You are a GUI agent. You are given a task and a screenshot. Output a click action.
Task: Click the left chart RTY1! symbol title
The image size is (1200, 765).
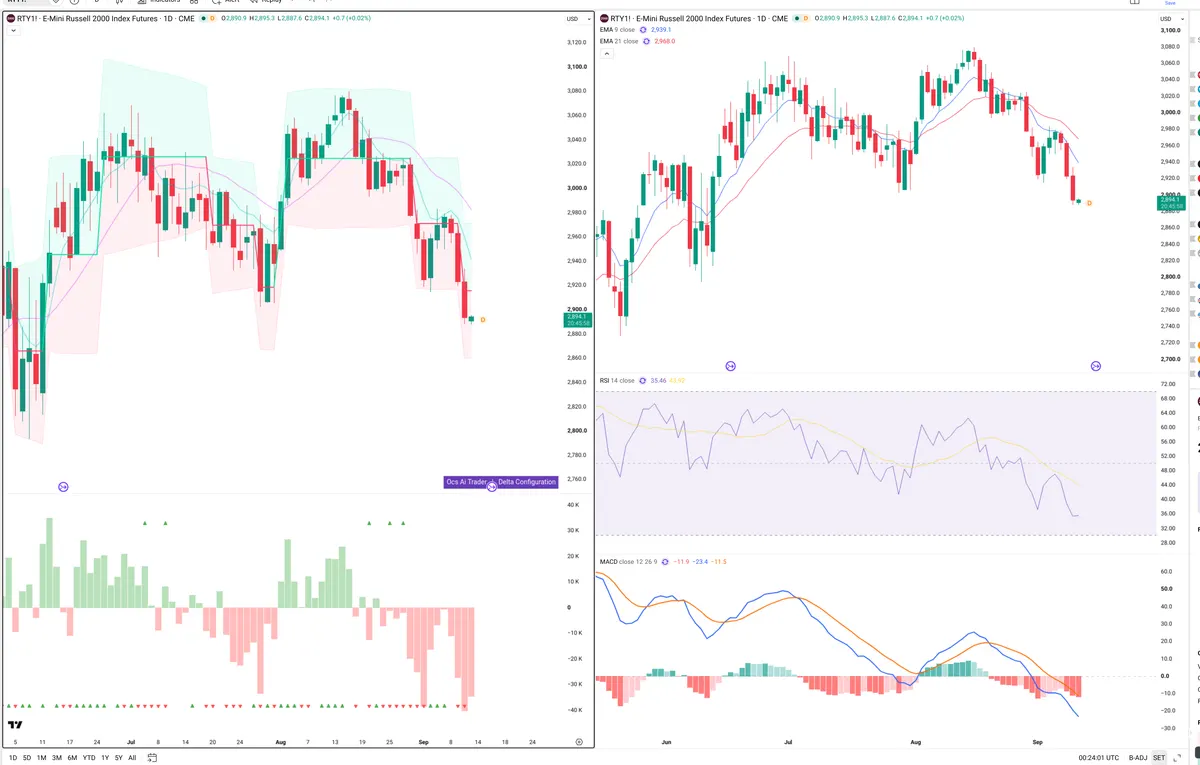[x=106, y=18]
